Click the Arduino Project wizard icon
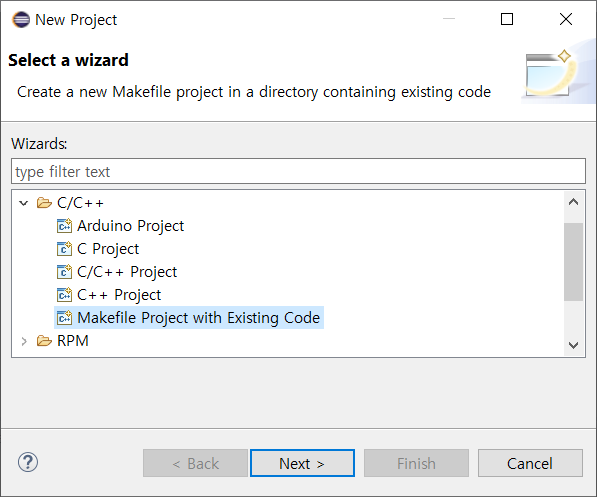 pyautogui.click(x=64, y=226)
